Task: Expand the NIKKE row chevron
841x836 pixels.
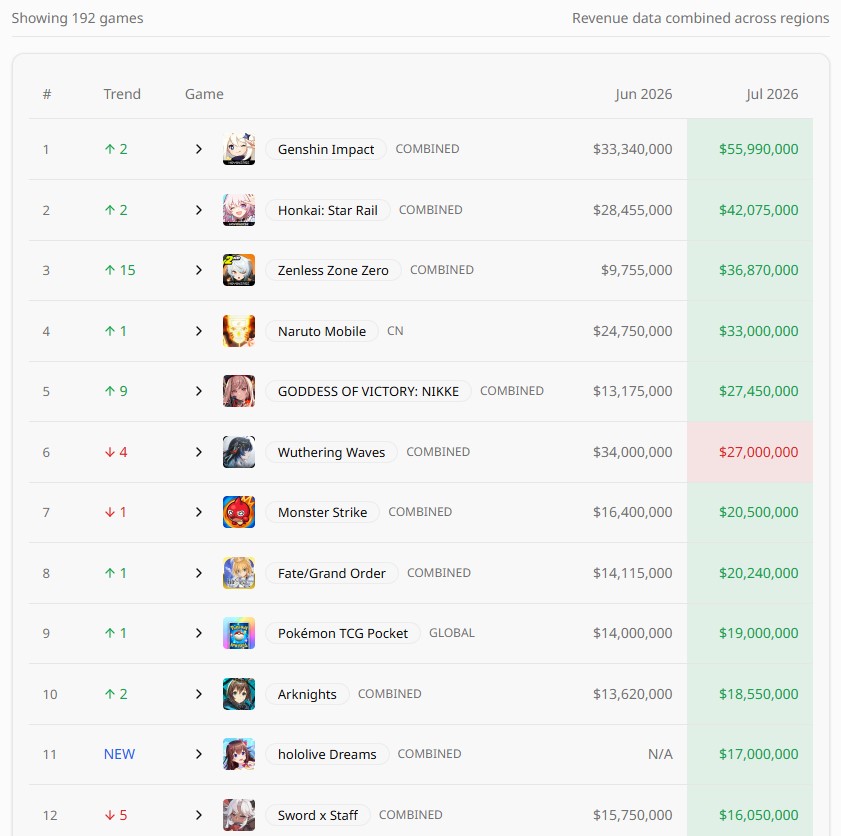Action: (x=199, y=391)
